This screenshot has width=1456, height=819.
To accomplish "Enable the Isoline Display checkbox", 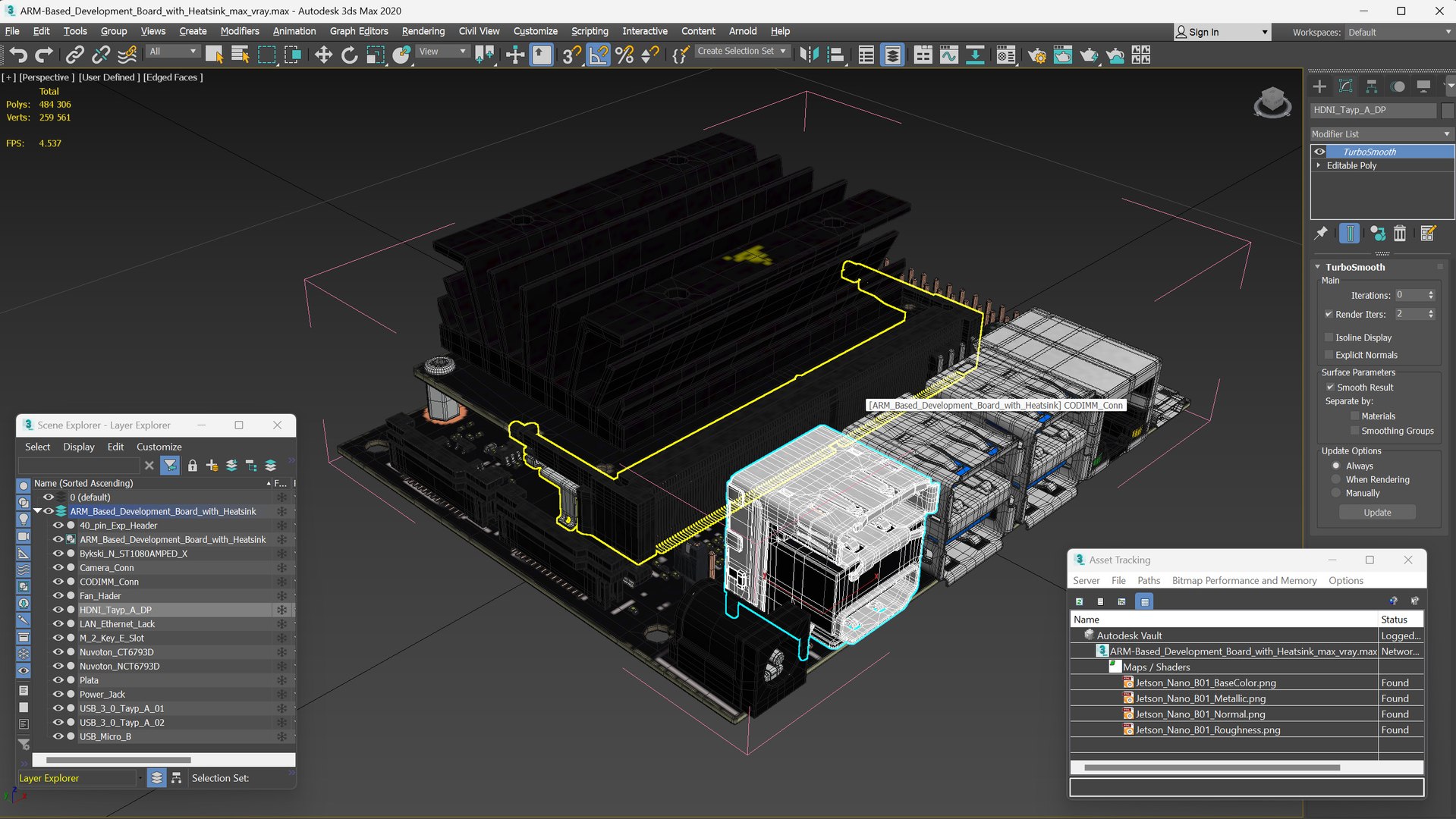I will 1329,337.
